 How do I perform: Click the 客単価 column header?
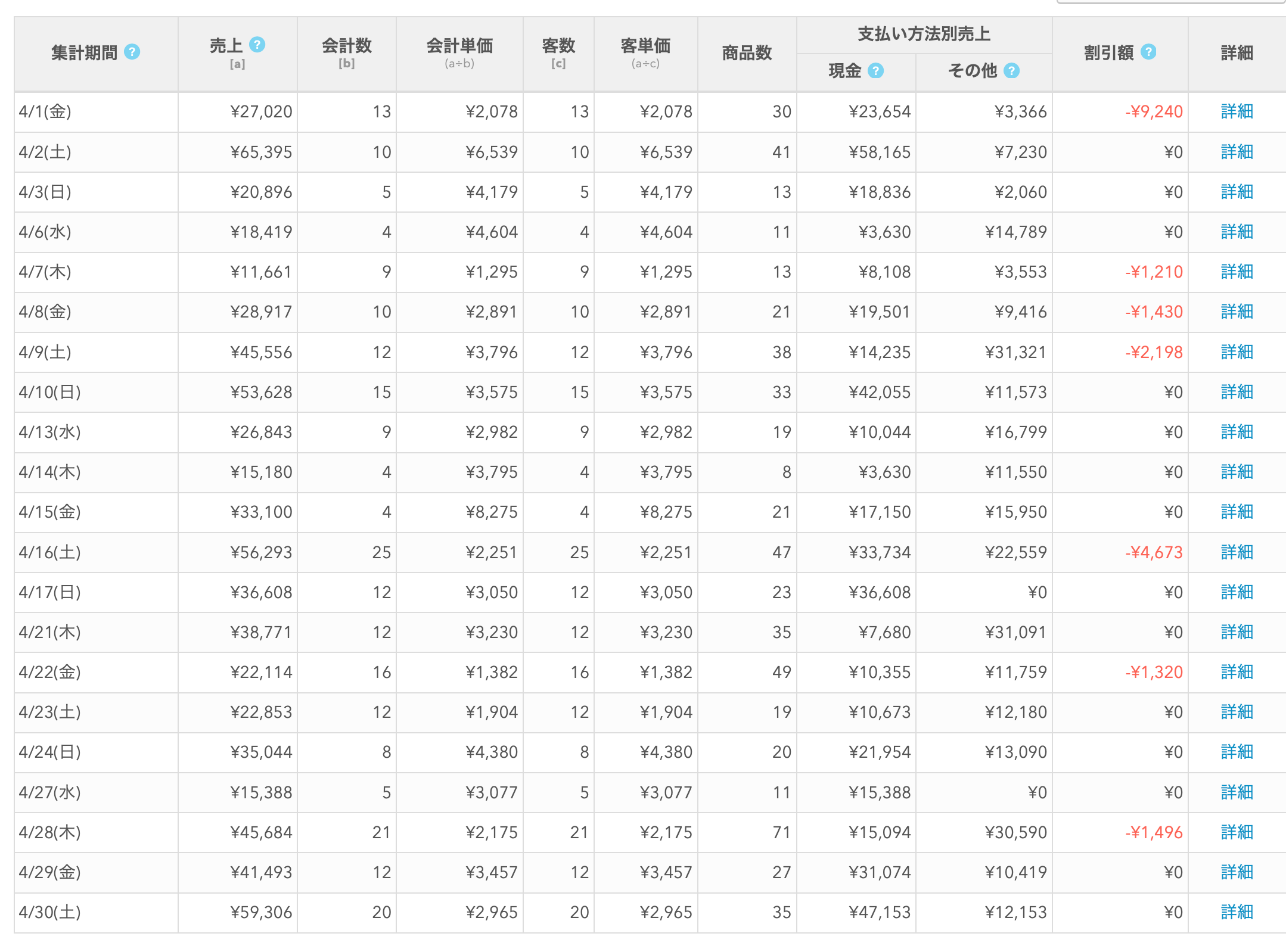coord(645,54)
